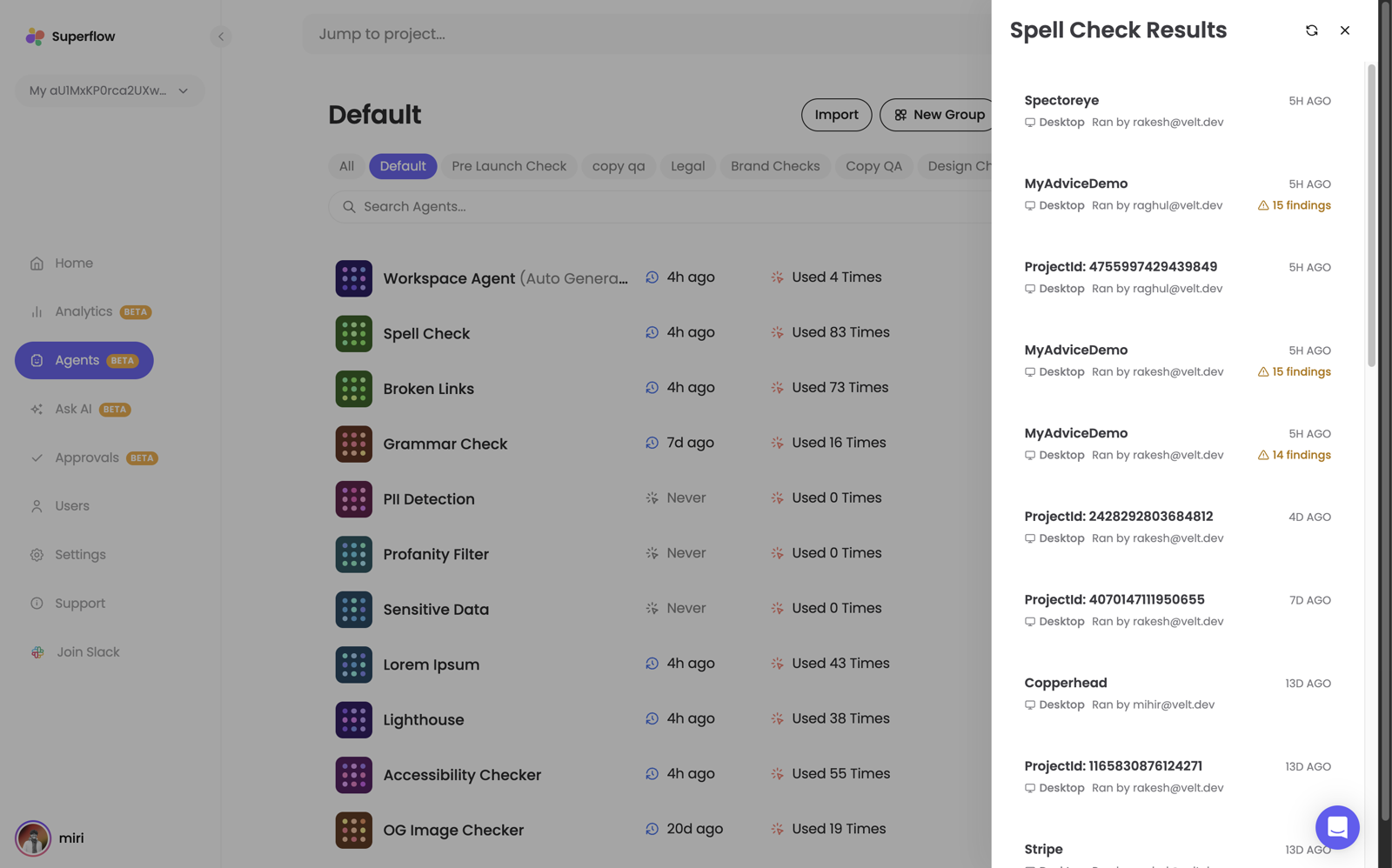The width and height of the screenshot is (1392, 868).
Task: Select the Default group tab
Action: pos(403,166)
